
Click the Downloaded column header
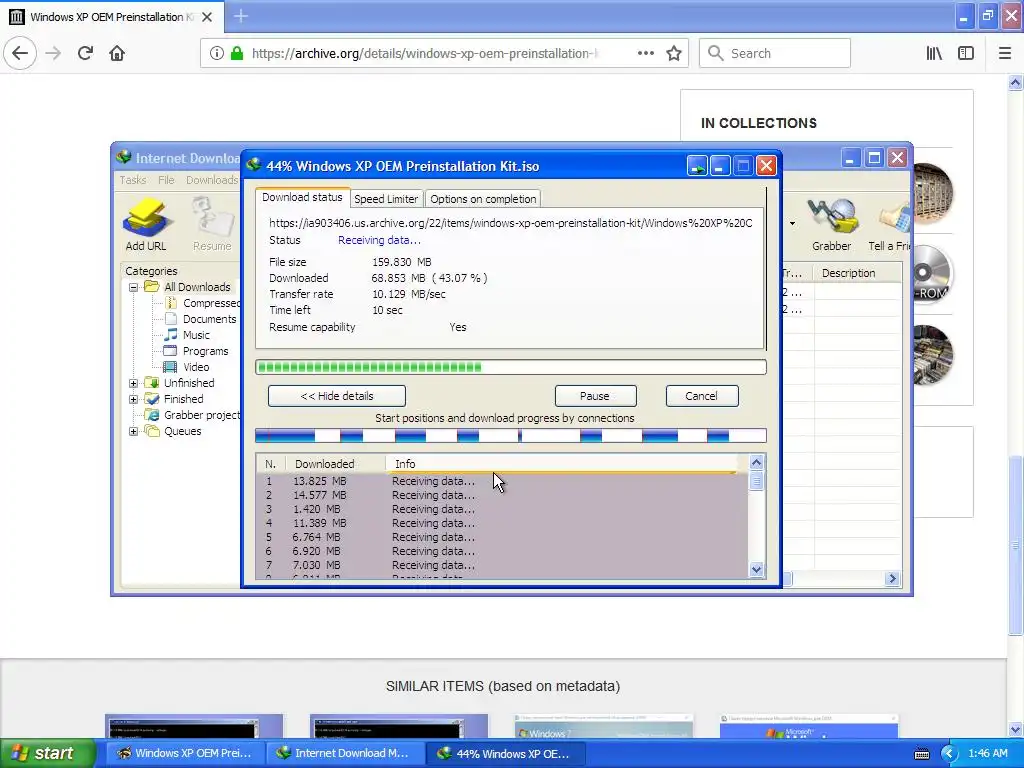(336, 464)
